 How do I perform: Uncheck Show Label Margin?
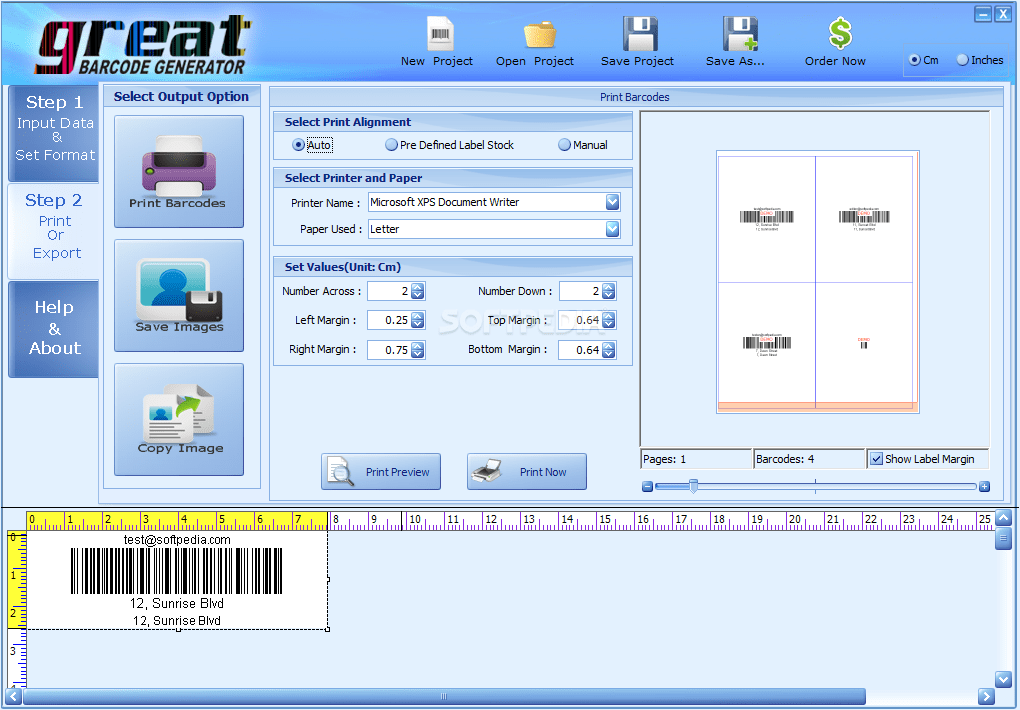[878, 458]
